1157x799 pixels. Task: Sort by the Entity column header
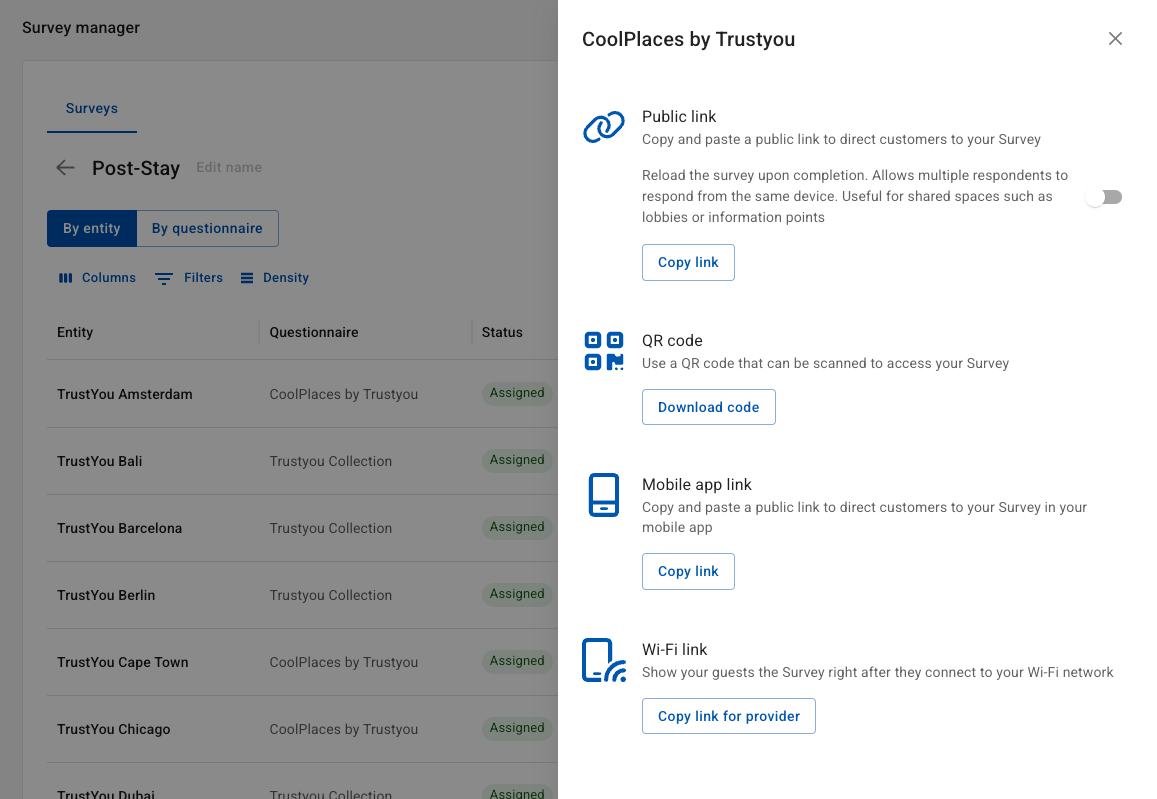tap(75, 333)
